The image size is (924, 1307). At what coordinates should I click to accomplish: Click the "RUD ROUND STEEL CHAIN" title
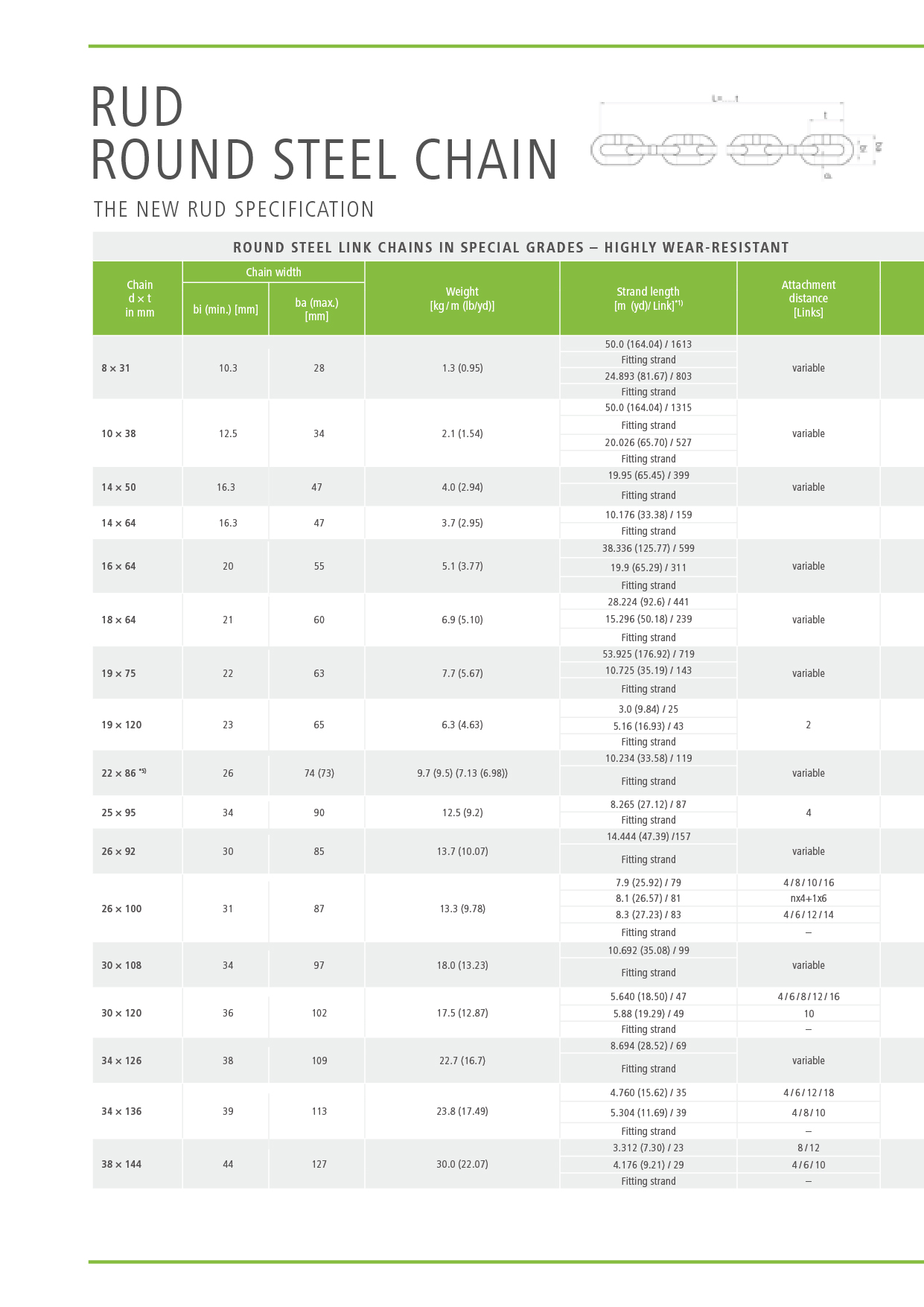click(323, 134)
